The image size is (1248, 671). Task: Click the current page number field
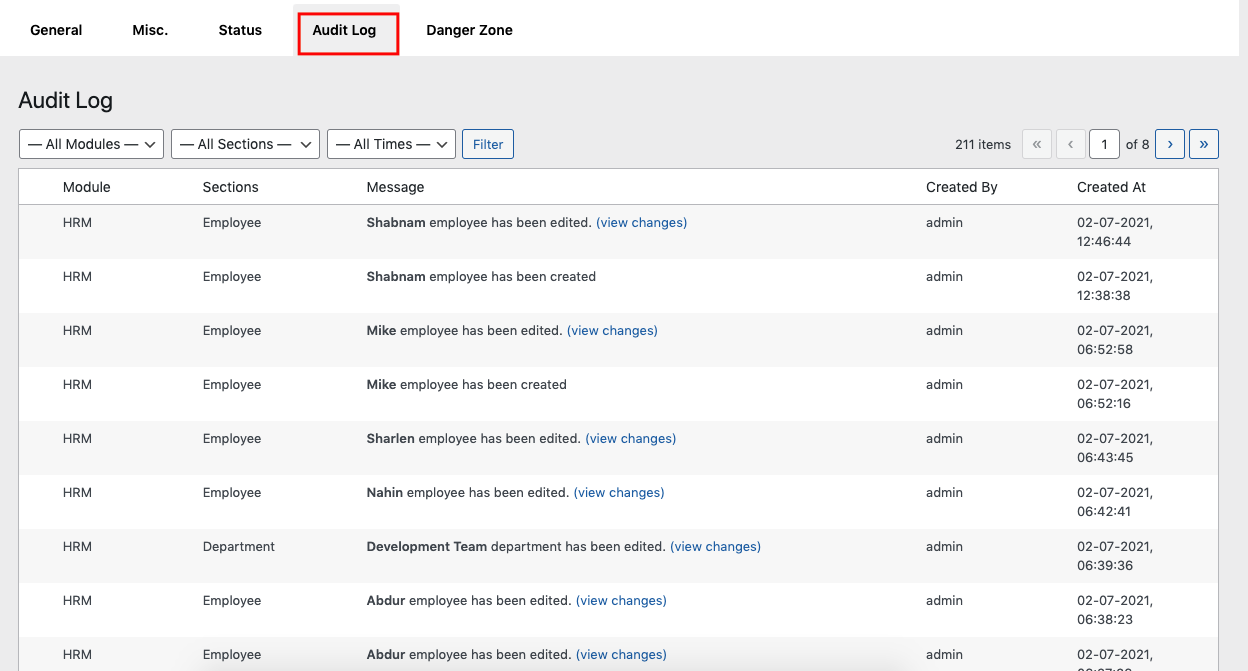(1104, 144)
